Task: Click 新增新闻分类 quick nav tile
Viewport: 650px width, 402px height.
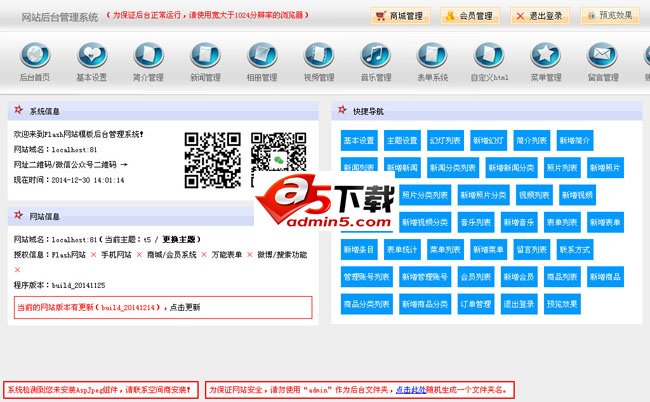Action: point(512,168)
